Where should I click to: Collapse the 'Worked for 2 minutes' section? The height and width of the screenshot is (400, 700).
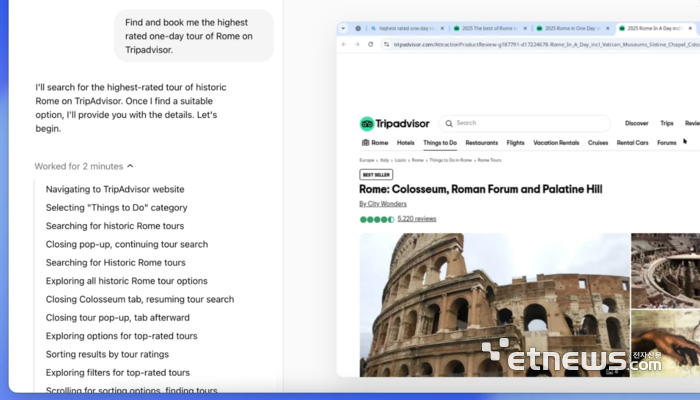coord(130,166)
